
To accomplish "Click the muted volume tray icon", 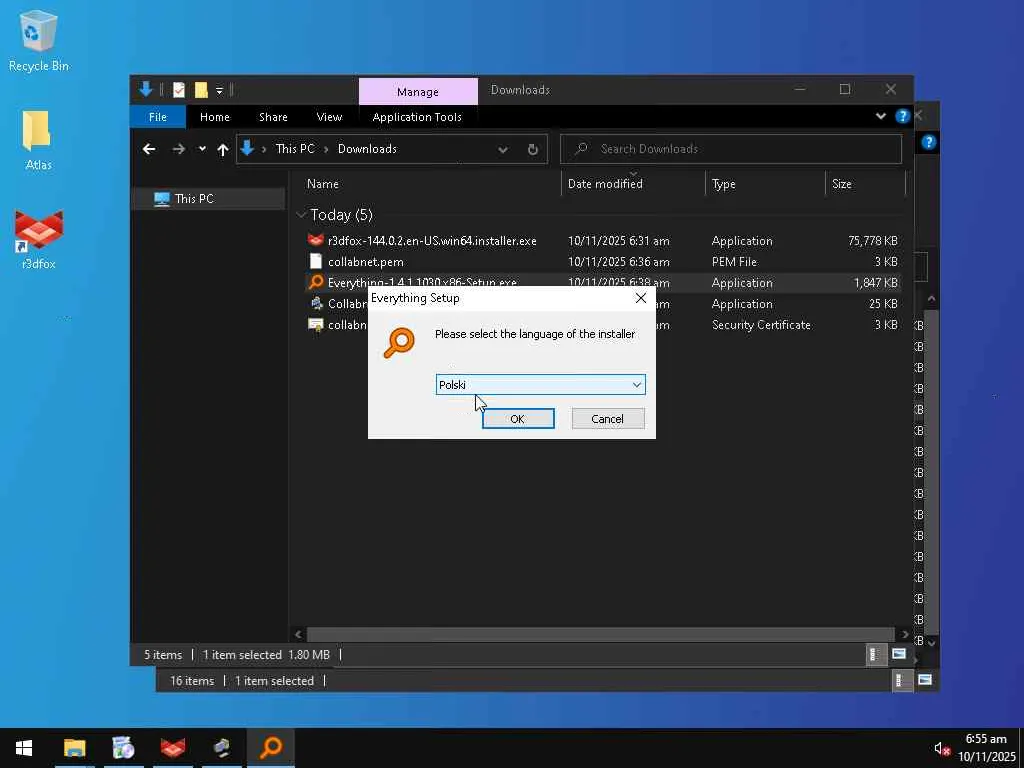I will pos(941,748).
